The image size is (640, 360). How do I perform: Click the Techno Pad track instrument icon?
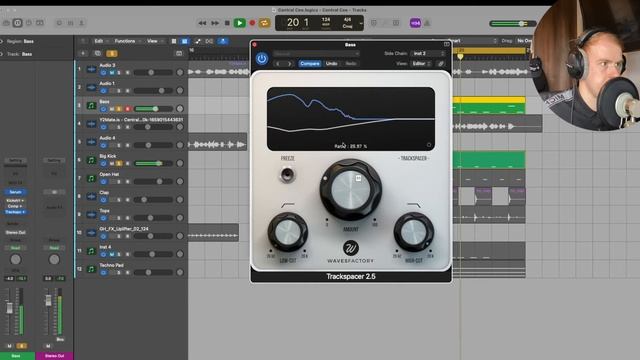point(91,269)
